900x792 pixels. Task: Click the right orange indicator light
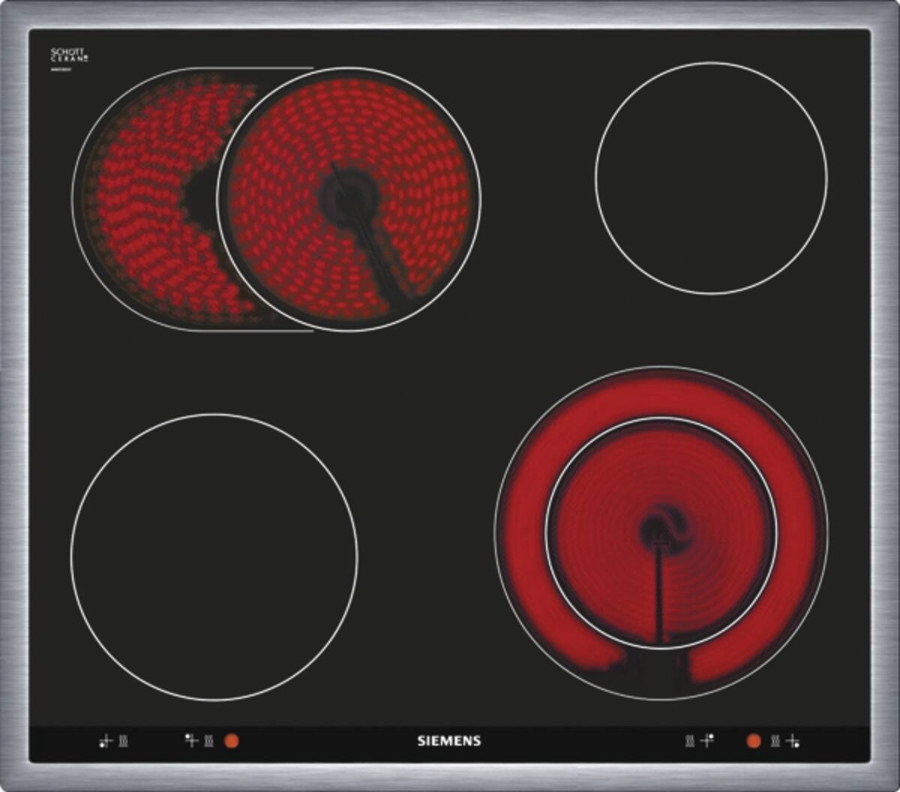pos(753,741)
